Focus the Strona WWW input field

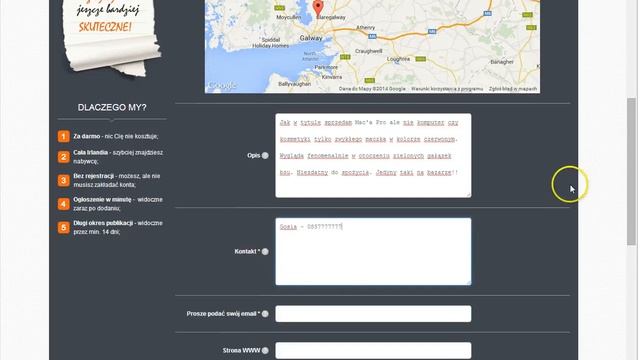pos(373,350)
